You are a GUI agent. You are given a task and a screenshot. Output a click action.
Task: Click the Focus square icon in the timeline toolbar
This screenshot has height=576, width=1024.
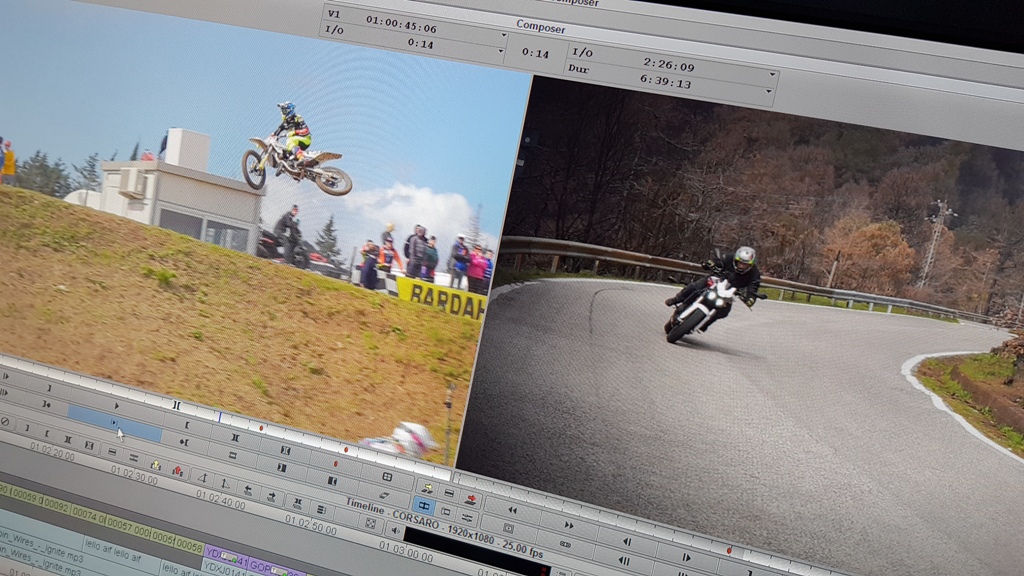click(x=370, y=523)
